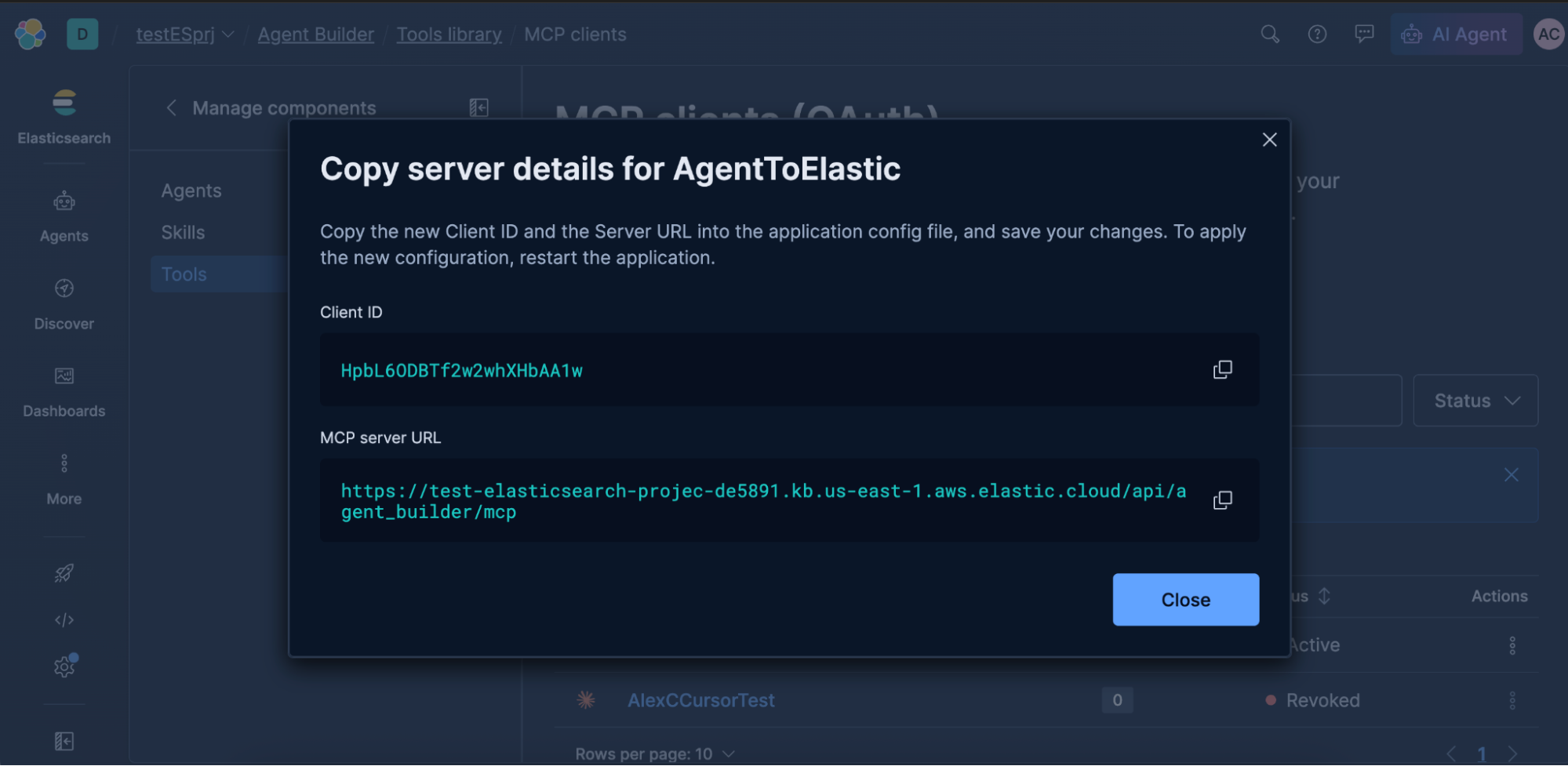Click the Close button in the dialog
Image resolution: width=1568 pixels, height=766 pixels.
click(x=1185, y=600)
